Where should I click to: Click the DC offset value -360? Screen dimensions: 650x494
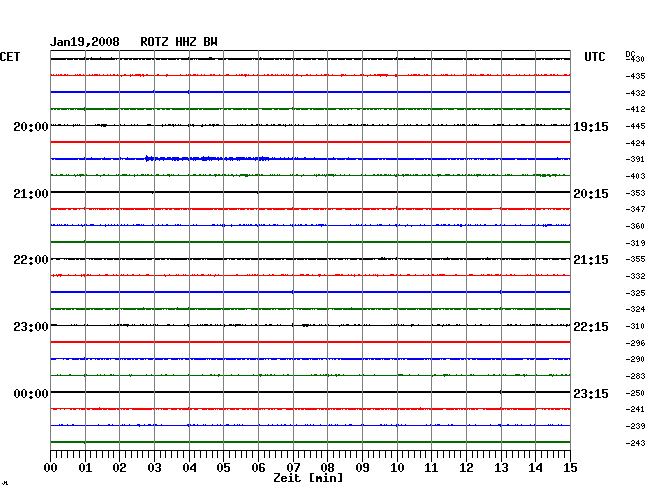pos(635,226)
